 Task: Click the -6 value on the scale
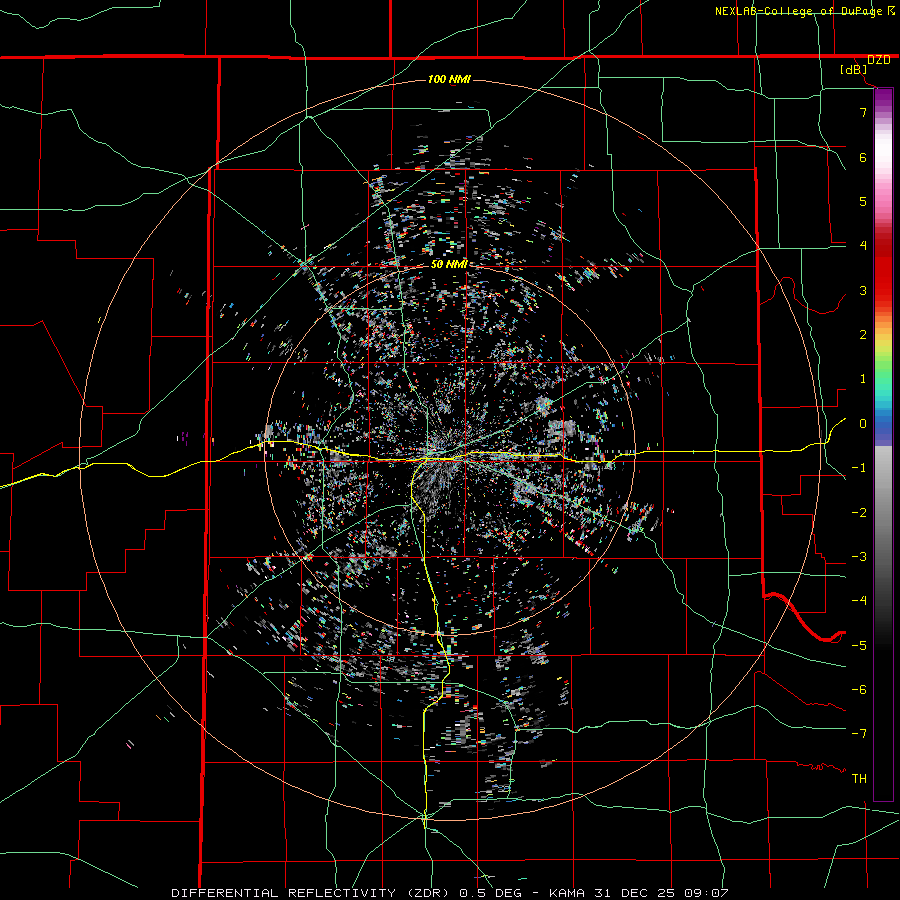click(x=859, y=690)
